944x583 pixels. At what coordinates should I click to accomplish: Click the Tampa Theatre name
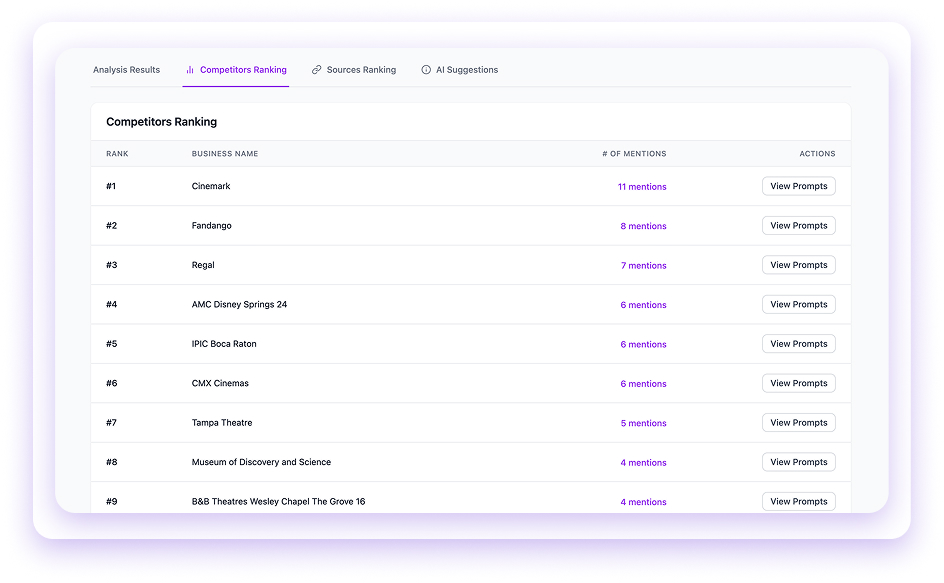pyautogui.click(x=222, y=423)
